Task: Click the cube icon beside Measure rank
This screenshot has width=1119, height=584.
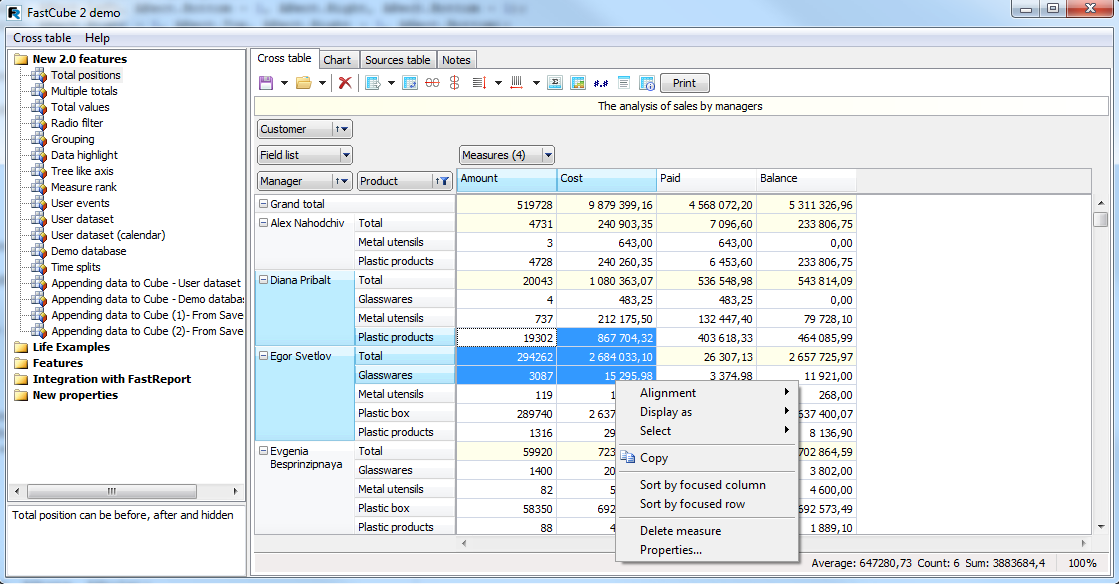Action: pos(39,187)
